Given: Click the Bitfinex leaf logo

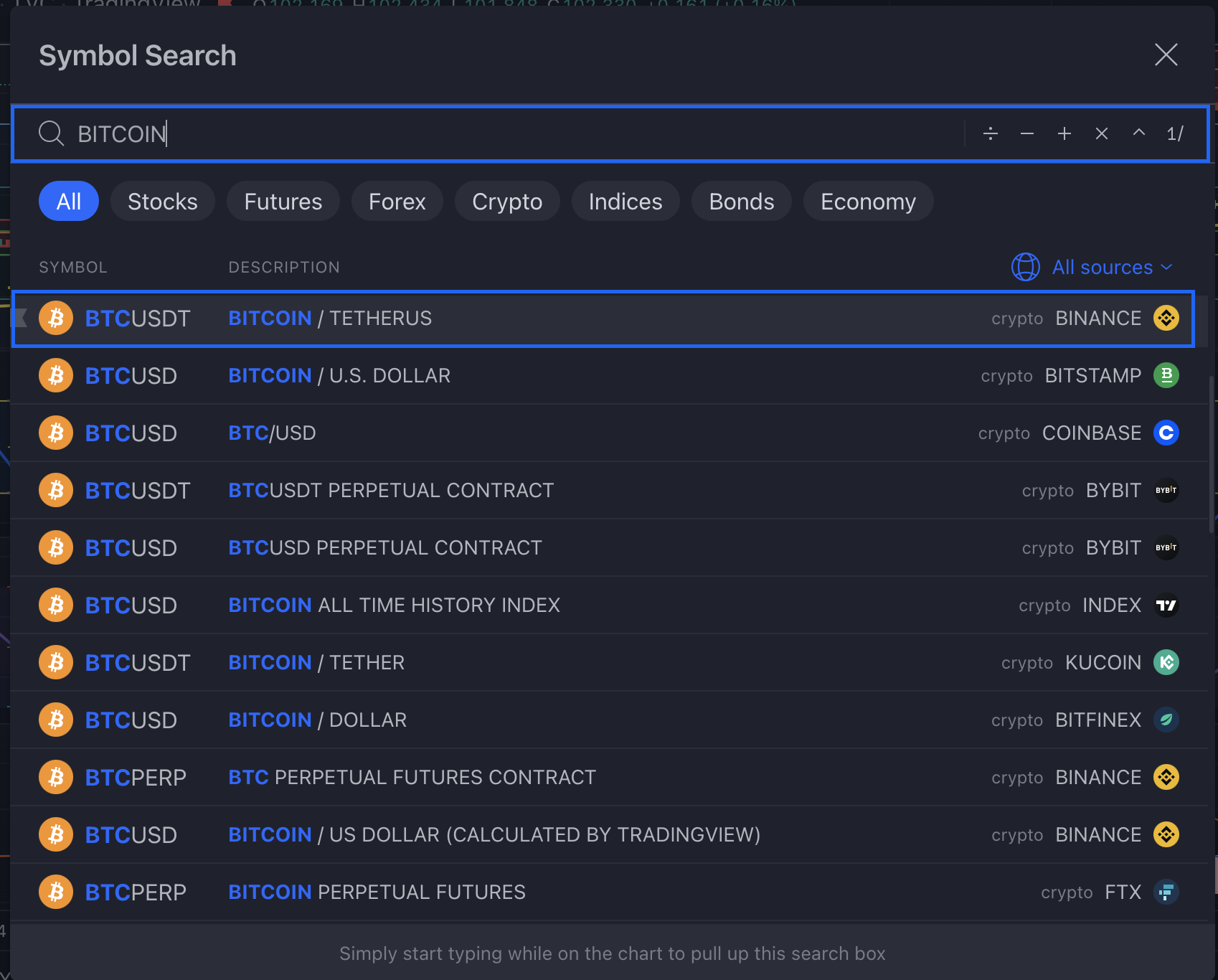Looking at the screenshot, I should [1166, 720].
